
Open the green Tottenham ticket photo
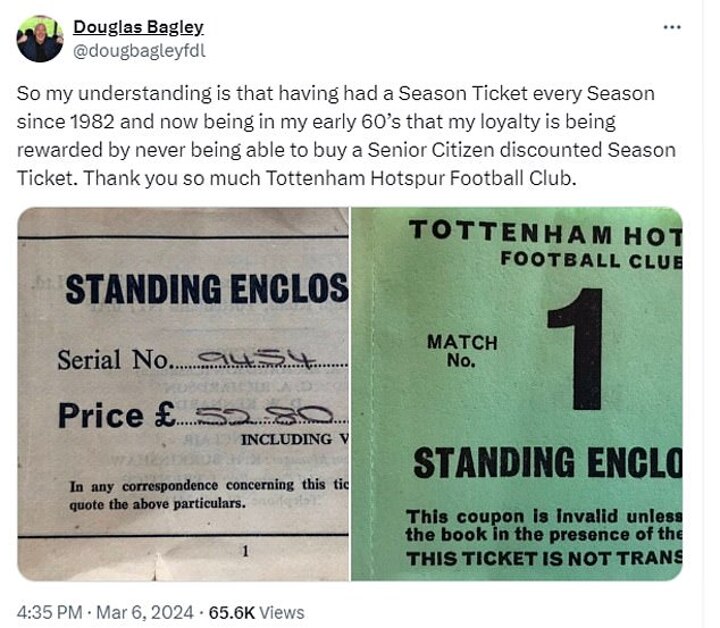click(517, 393)
